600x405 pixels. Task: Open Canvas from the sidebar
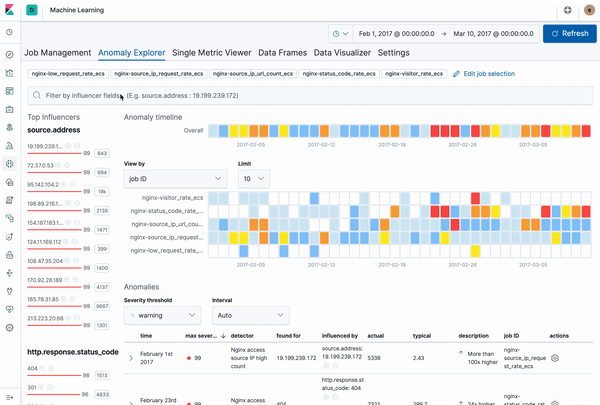click(x=10, y=109)
